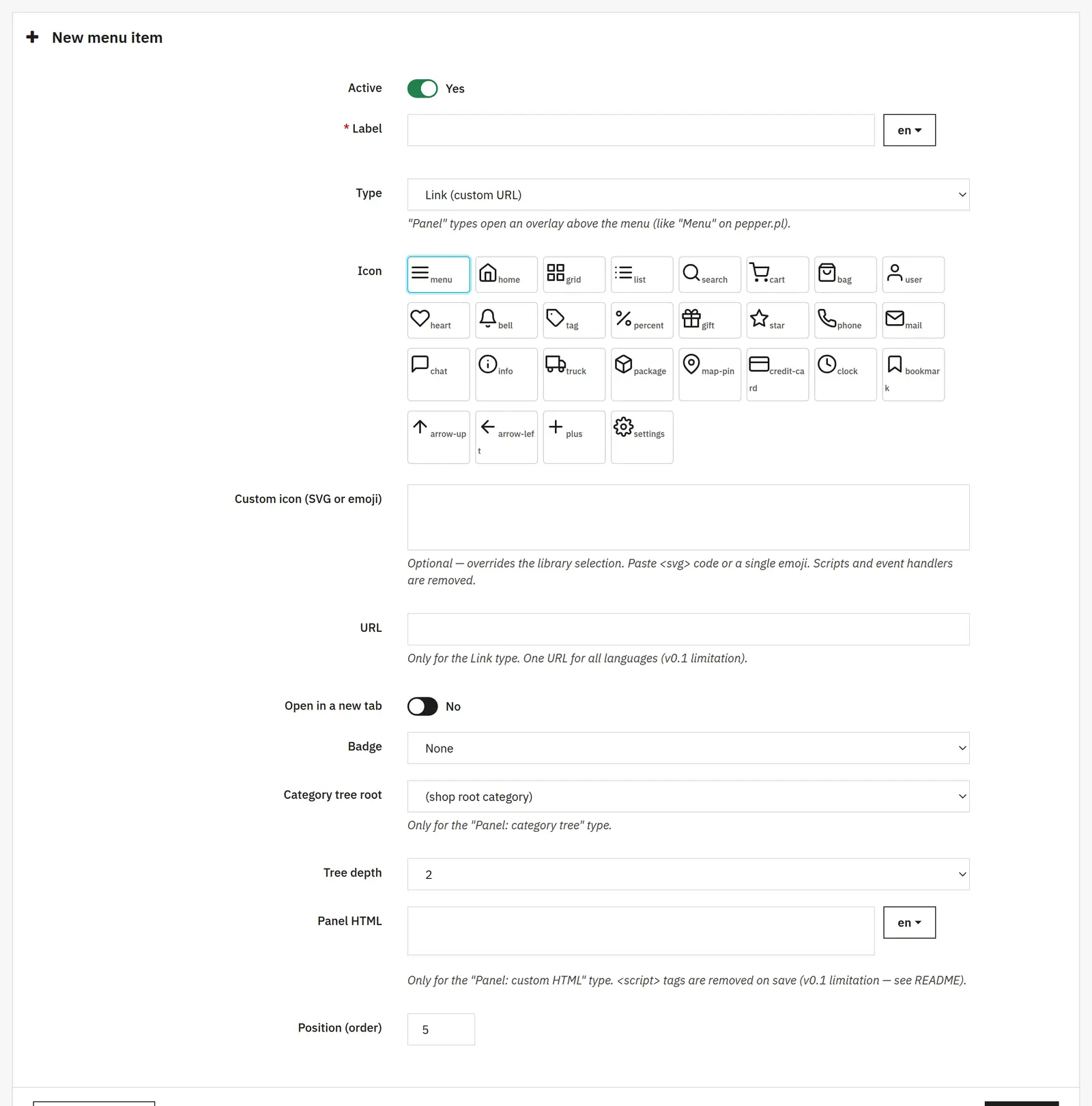Image resolution: width=1092 pixels, height=1106 pixels.
Task: Open the Type dropdown
Action: point(688,194)
